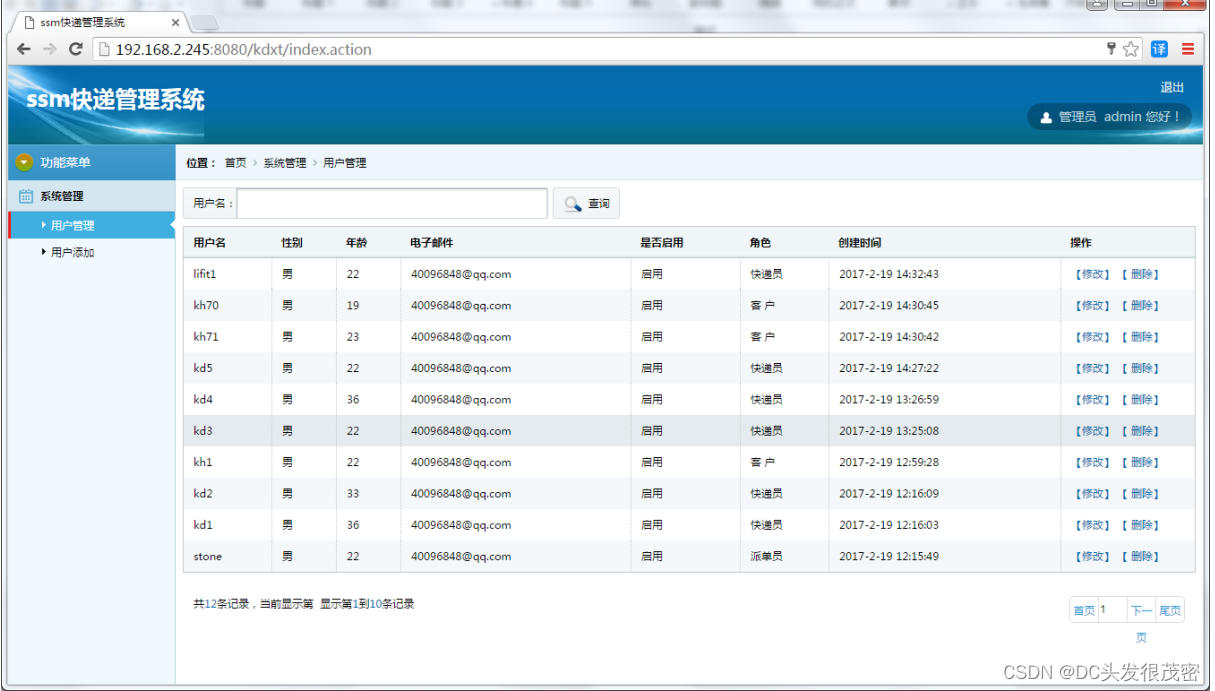Go to 尾页 in pagination
Viewport: 1215px width, 691px height.
click(1170, 610)
